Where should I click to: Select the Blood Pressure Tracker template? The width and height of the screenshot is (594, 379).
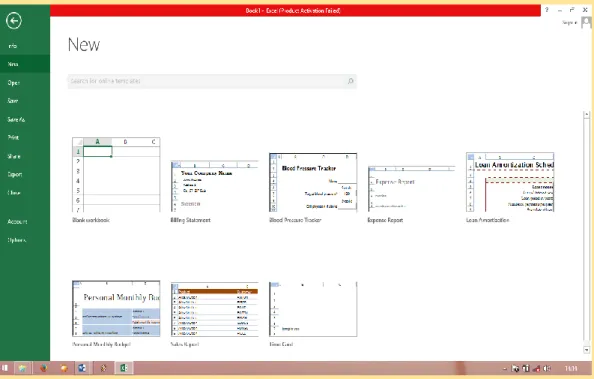coord(313,182)
